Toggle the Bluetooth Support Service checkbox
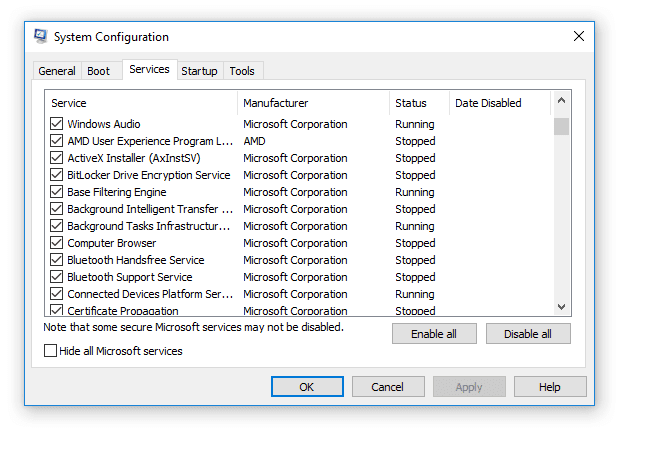Screen dimensions: 656x452 point(56,277)
